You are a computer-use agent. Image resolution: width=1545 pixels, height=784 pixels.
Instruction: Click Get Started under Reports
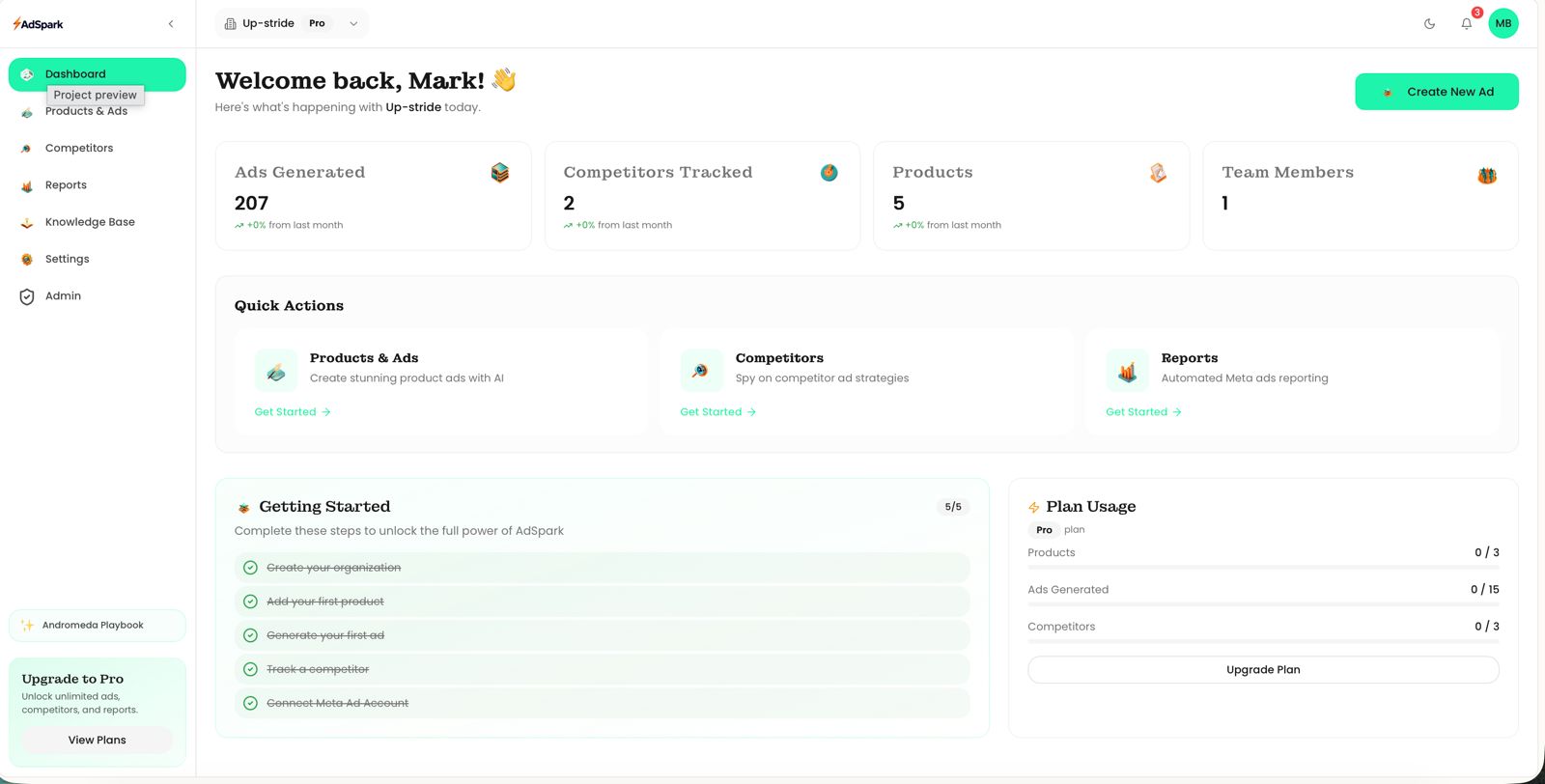[1144, 412]
